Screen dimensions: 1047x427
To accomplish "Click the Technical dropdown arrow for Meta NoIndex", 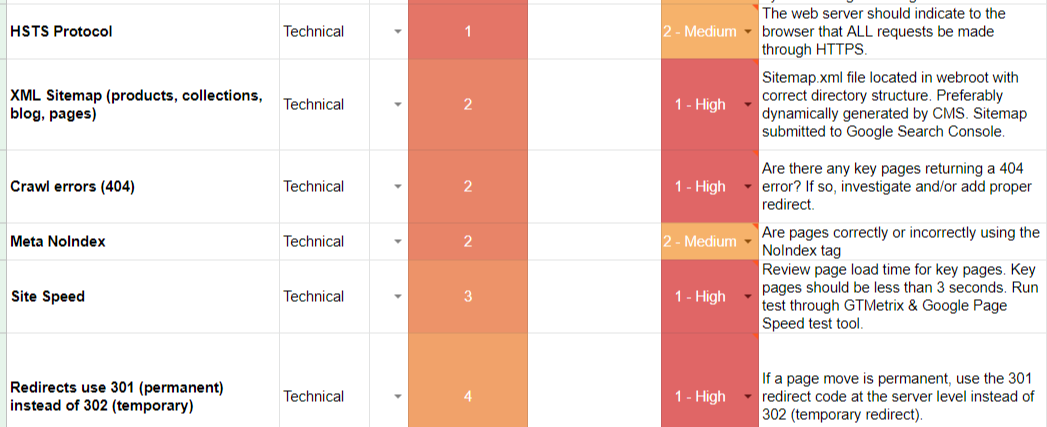I will click(397, 242).
